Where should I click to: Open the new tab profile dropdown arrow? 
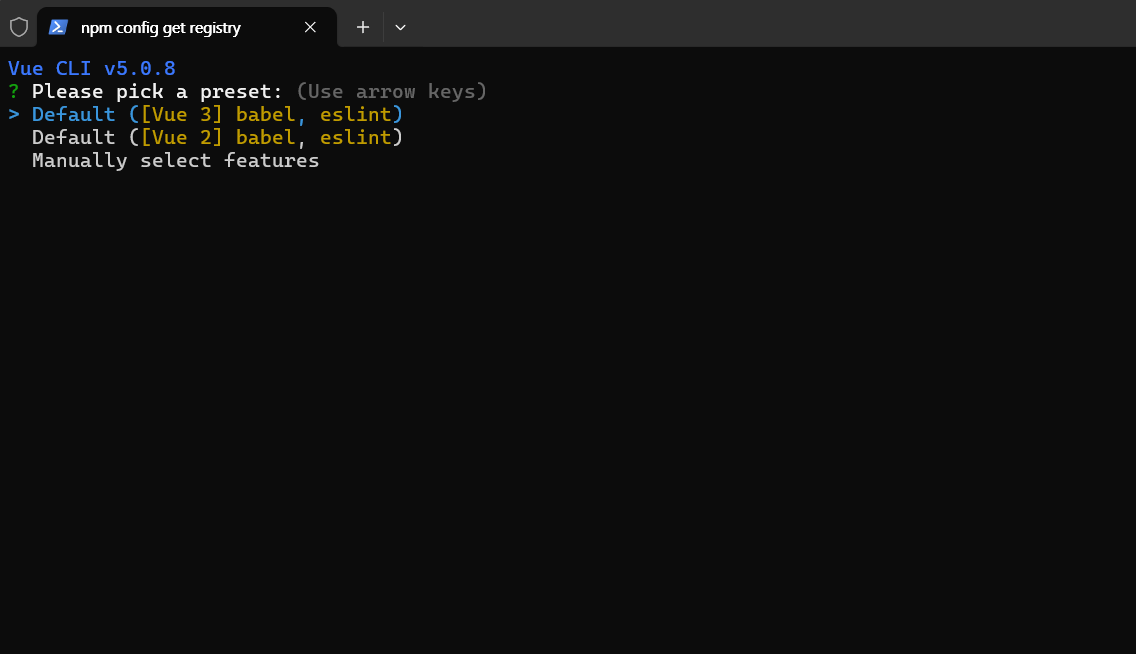pyautogui.click(x=400, y=28)
